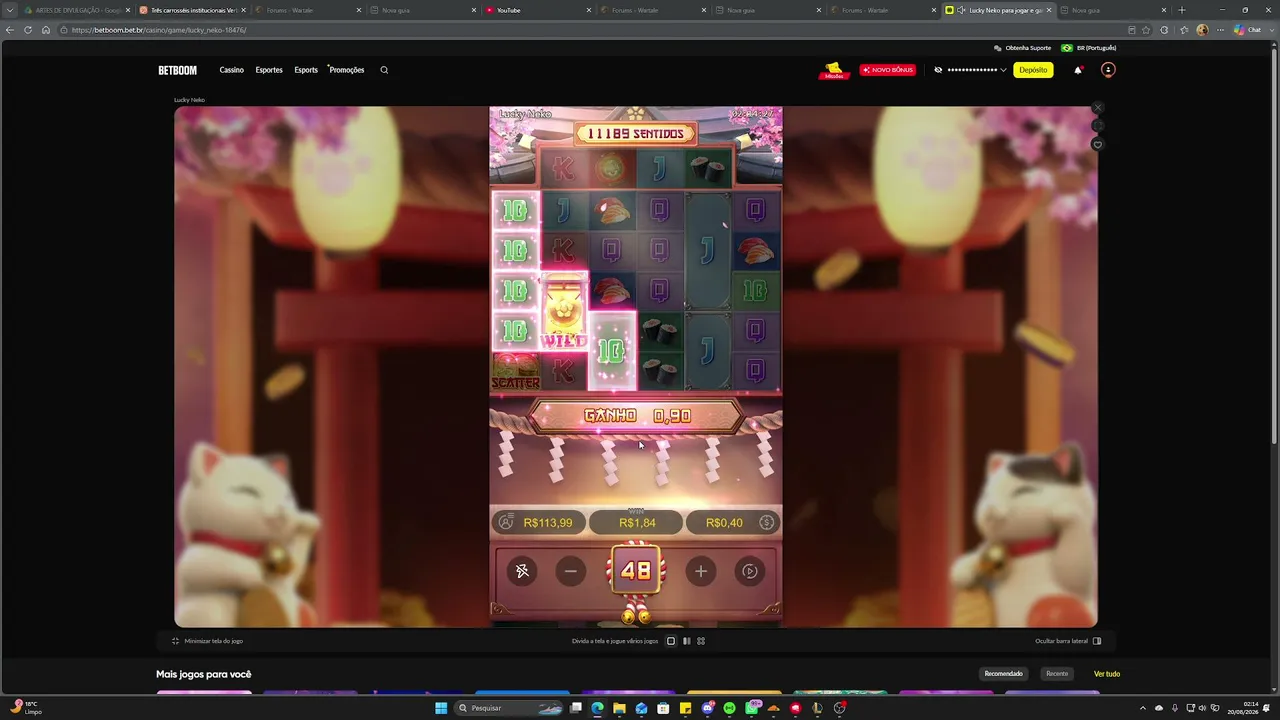1280x720 pixels.
Task: Go to the browser home page
Action: (46, 30)
